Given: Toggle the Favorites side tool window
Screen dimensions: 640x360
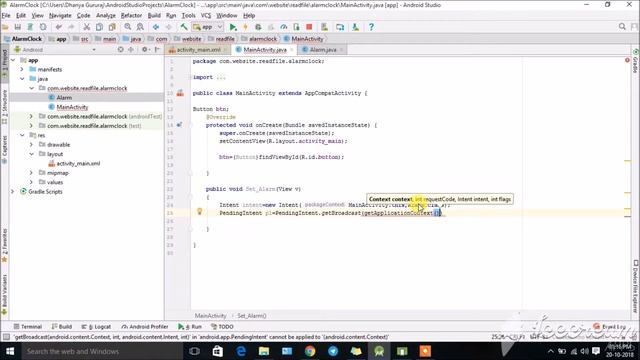Looking at the screenshot, I should (4, 245).
